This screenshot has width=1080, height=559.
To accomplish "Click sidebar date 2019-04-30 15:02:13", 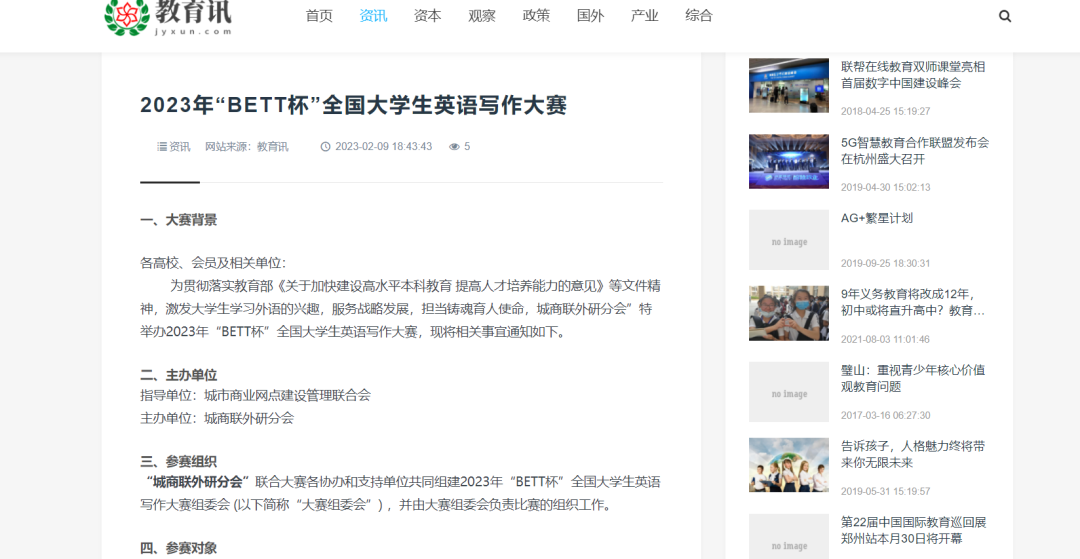I will 885,187.
